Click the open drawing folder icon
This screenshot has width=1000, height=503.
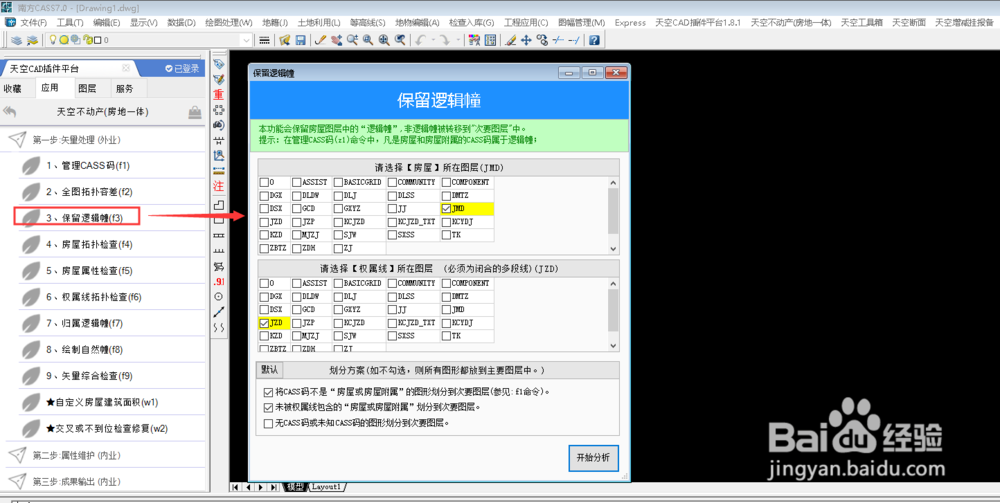(x=285, y=40)
